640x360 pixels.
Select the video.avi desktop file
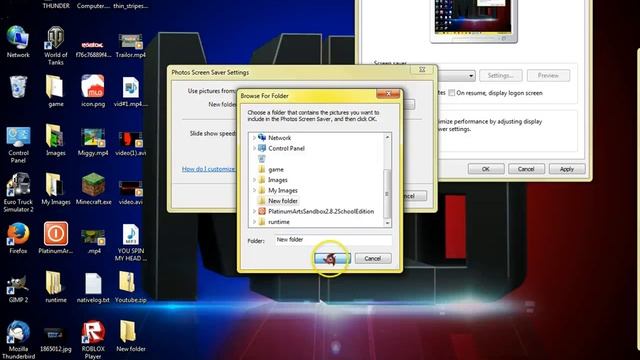tap(131, 192)
